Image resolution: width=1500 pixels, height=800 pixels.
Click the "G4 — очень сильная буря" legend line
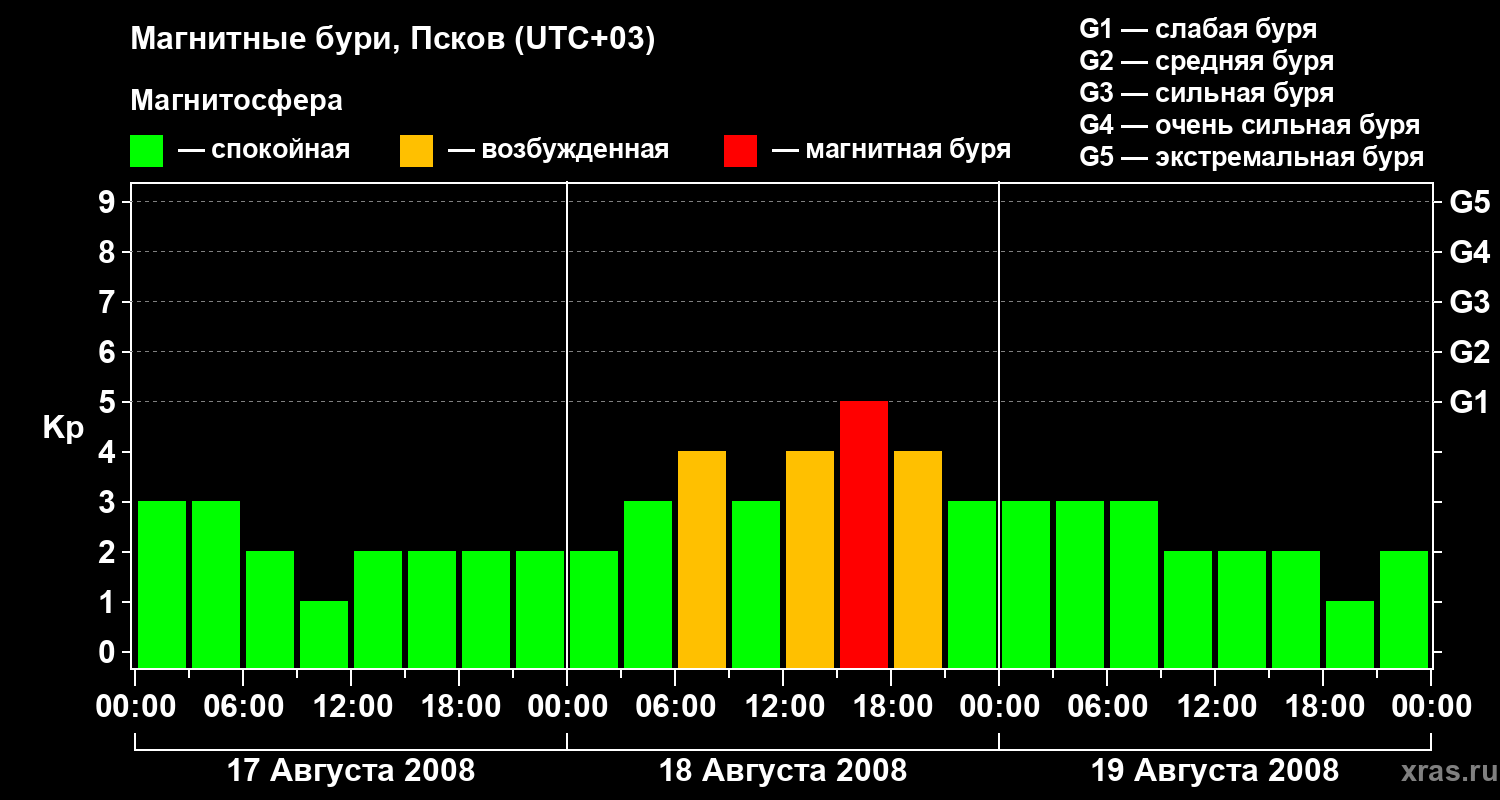1249,125
